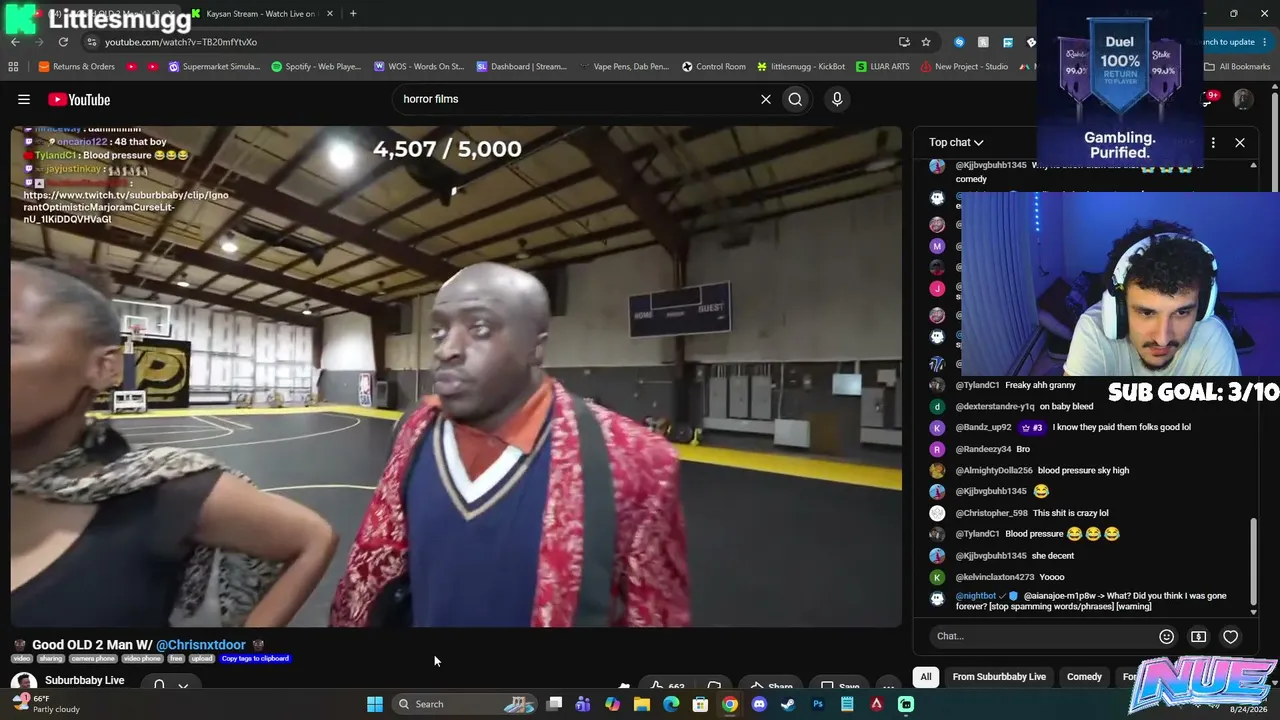Open the @Randeezy34 chat username
Viewport: 1280px width, 720px height.
984,449
